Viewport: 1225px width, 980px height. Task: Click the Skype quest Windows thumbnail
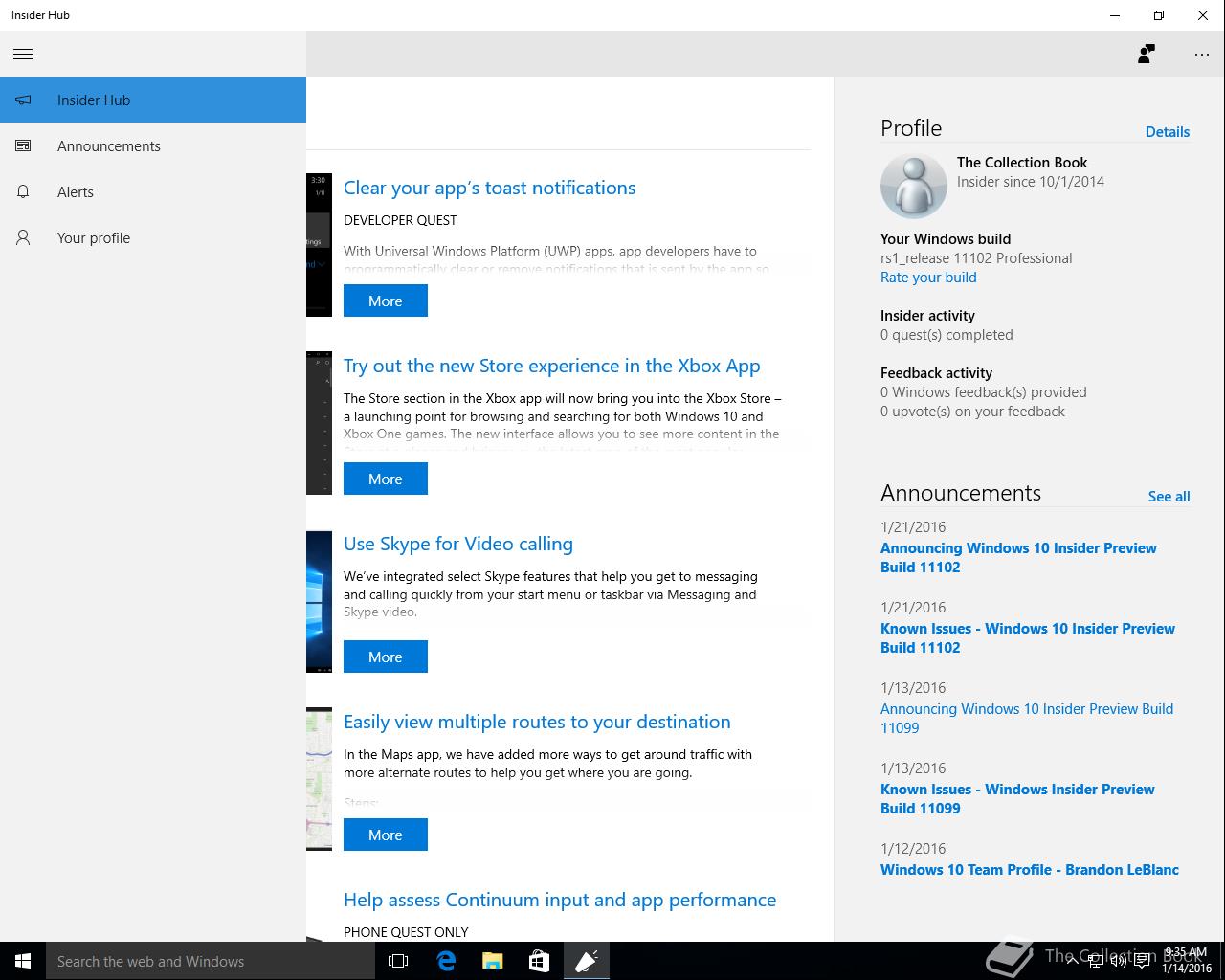click(319, 601)
